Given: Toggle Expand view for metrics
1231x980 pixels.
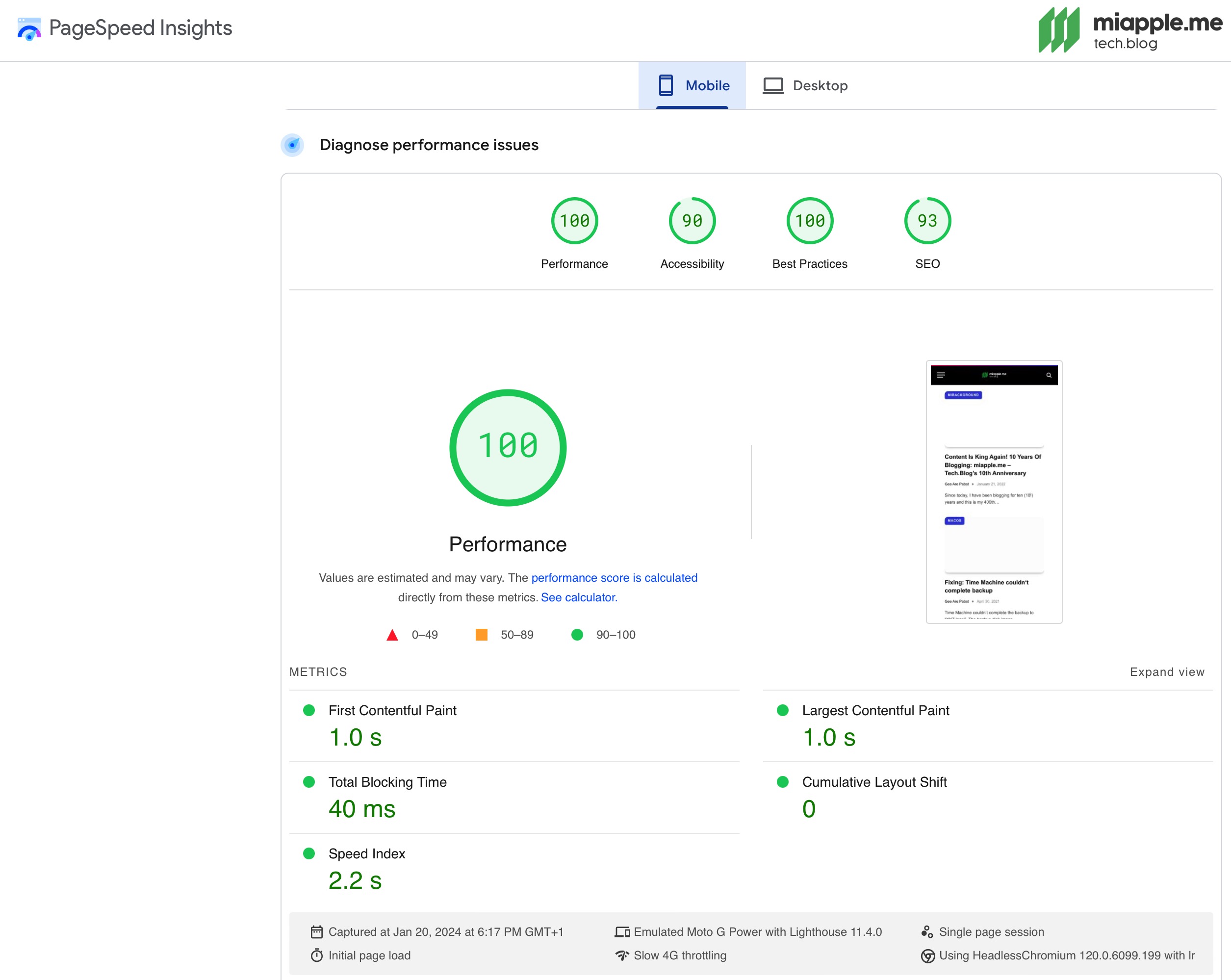Looking at the screenshot, I should pos(1167,672).
